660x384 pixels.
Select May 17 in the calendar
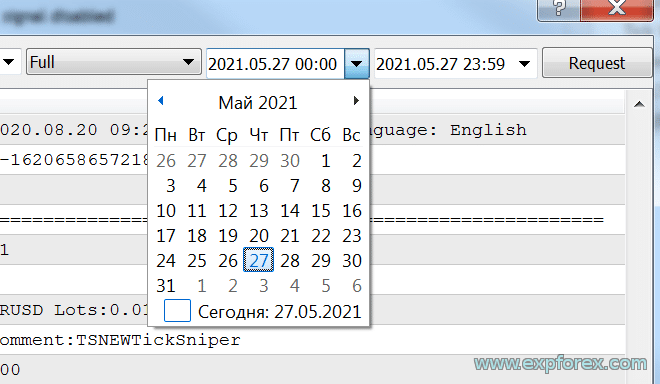tap(166, 236)
